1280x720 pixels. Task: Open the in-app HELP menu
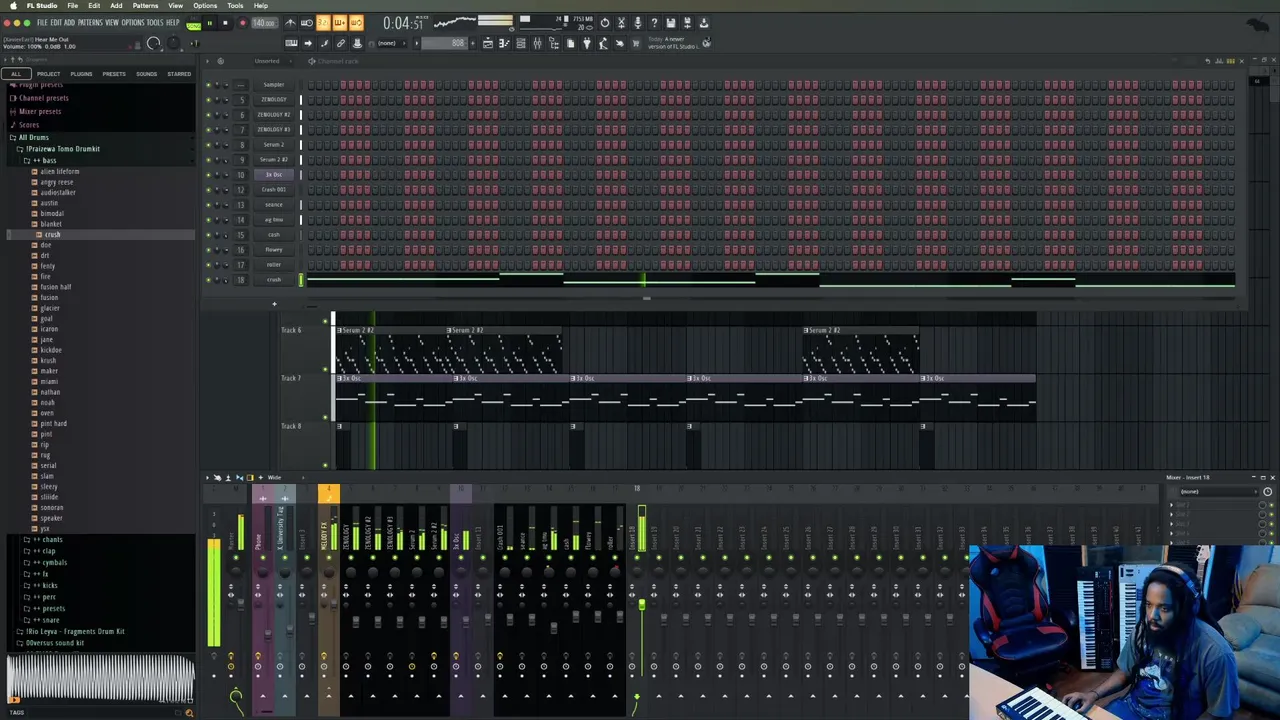(x=173, y=22)
